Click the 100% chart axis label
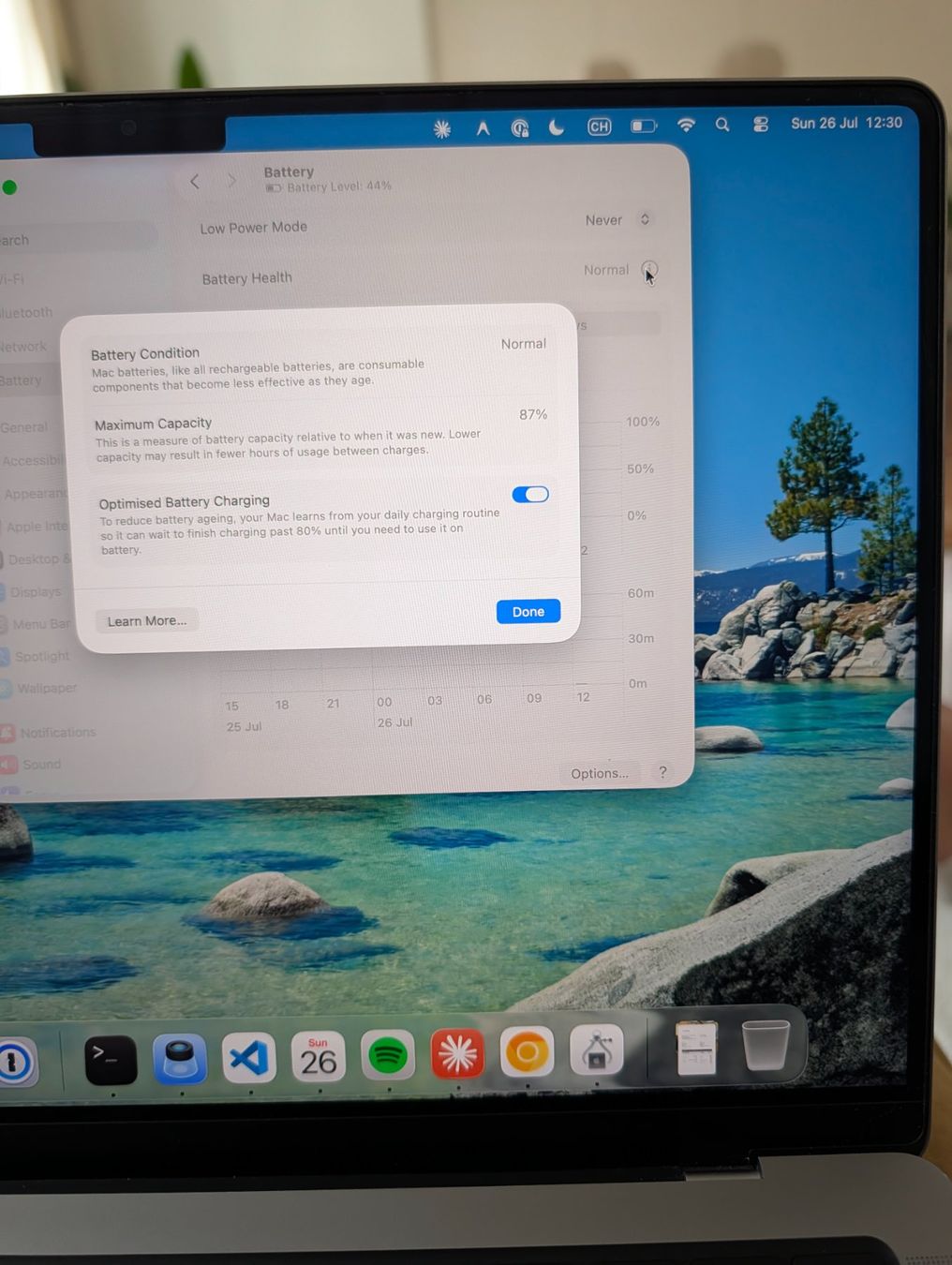The height and width of the screenshot is (1265, 952). coord(643,422)
